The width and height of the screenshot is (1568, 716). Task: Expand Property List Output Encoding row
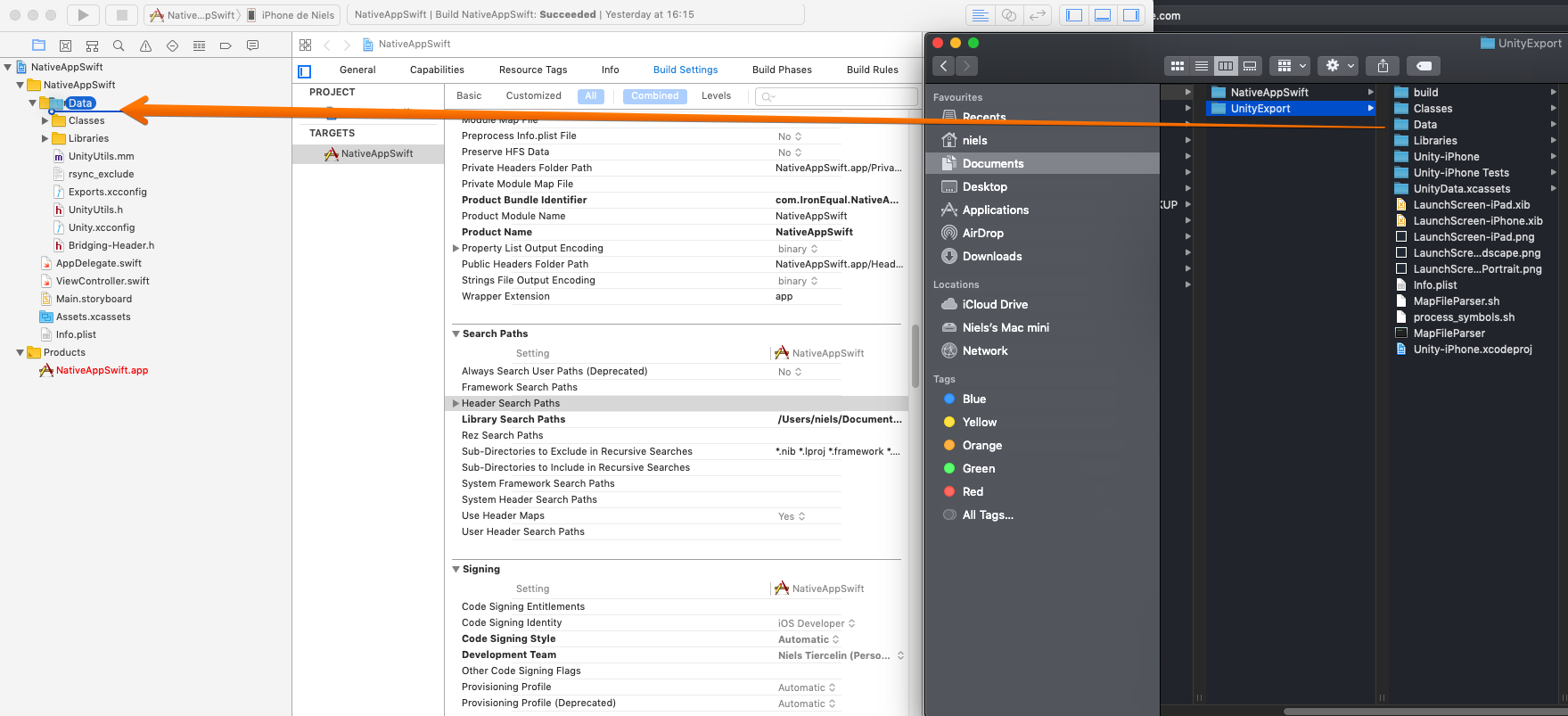coord(456,249)
